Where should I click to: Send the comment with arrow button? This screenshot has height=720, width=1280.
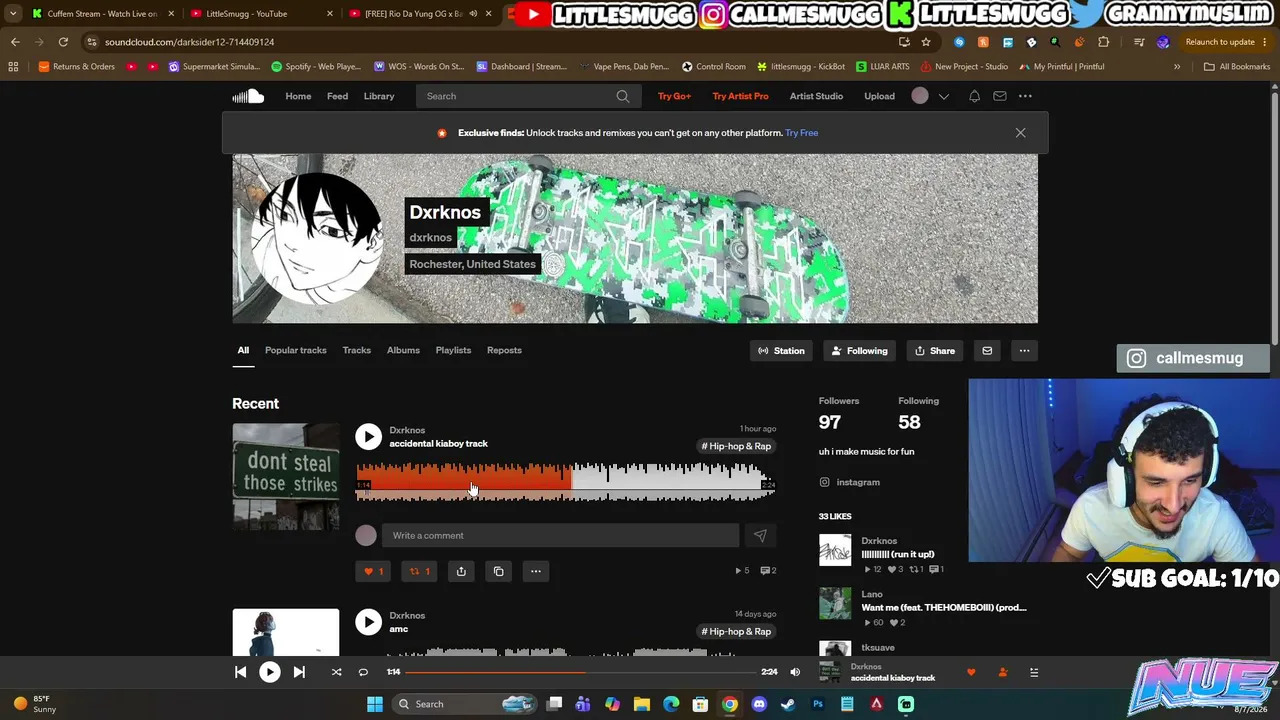click(x=760, y=536)
